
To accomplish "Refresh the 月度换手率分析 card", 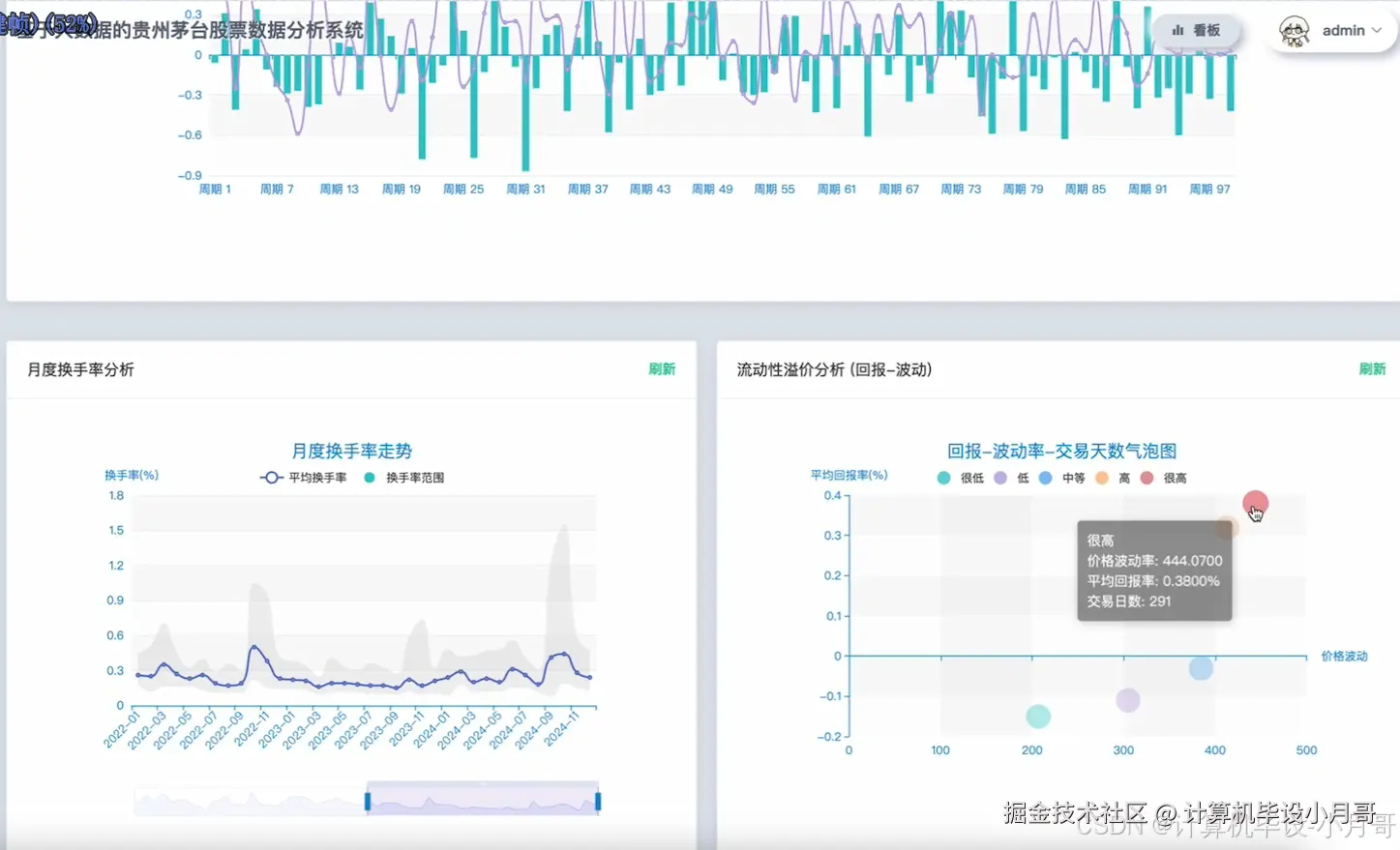I will (662, 369).
